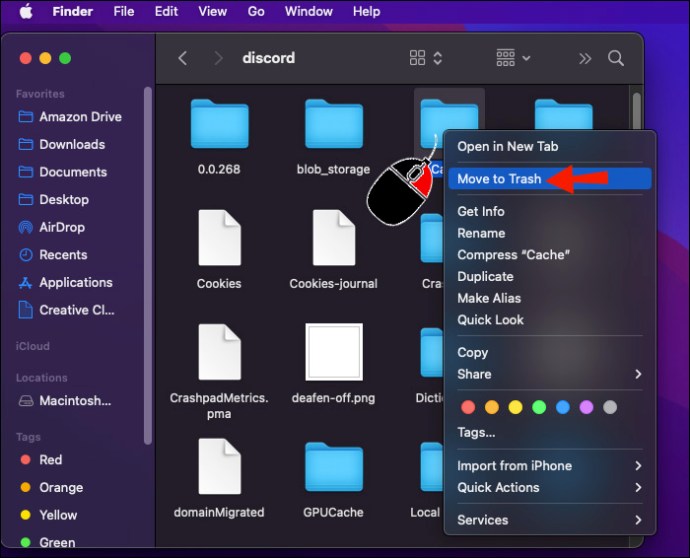This screenshot has height=558, width=690.
Task: Expand Import from iPhone submenu
Action: [550, 466]
